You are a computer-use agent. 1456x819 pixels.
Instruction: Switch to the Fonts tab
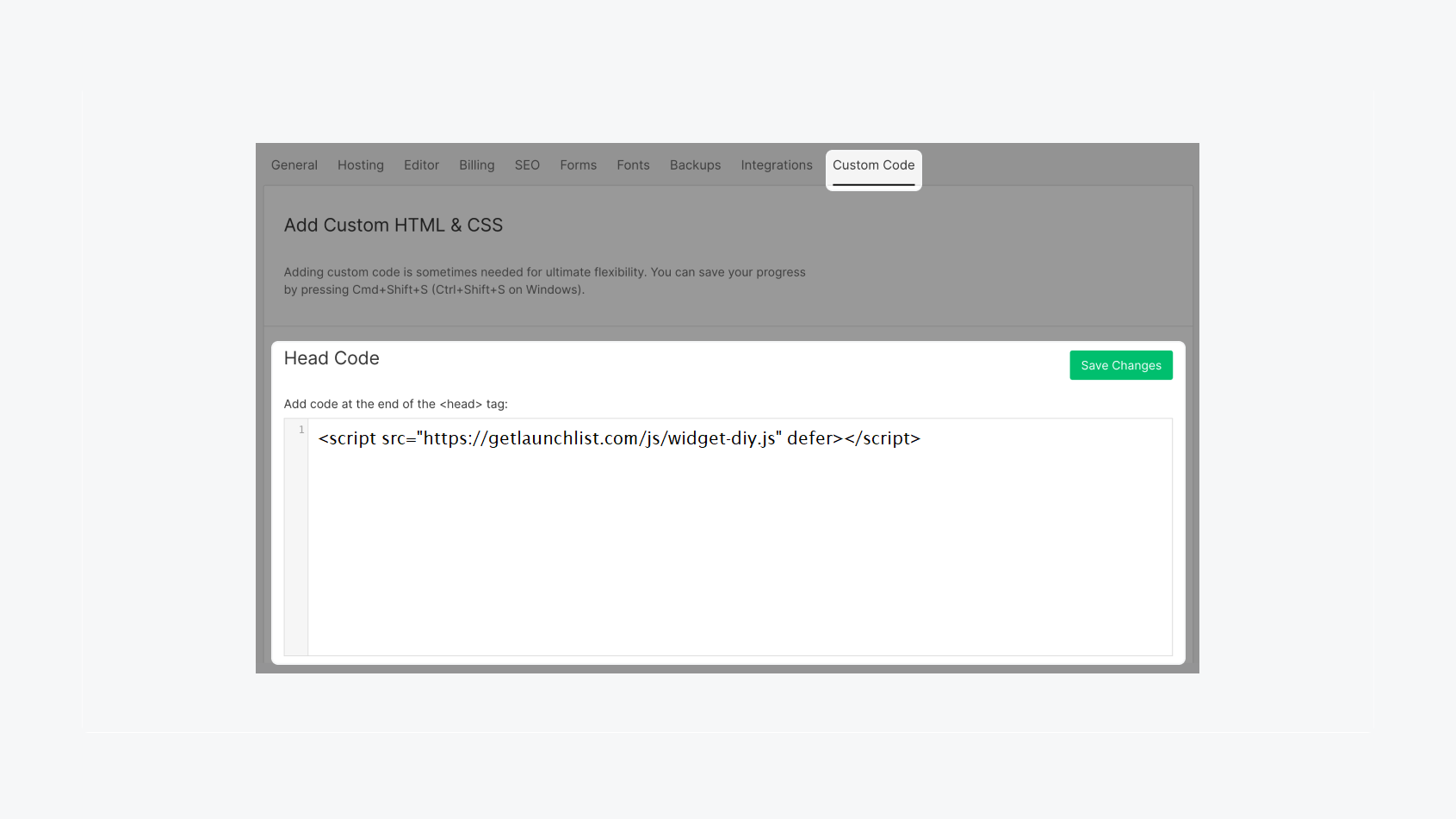633,165
